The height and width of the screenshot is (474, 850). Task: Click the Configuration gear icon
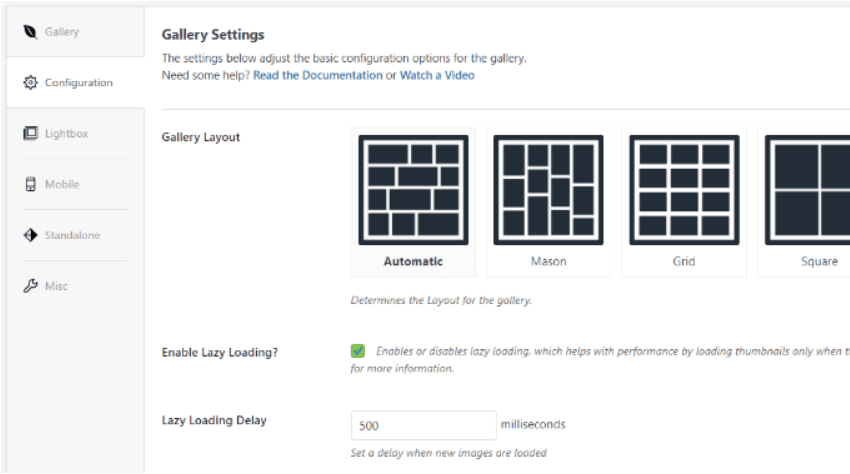point(30,83)
